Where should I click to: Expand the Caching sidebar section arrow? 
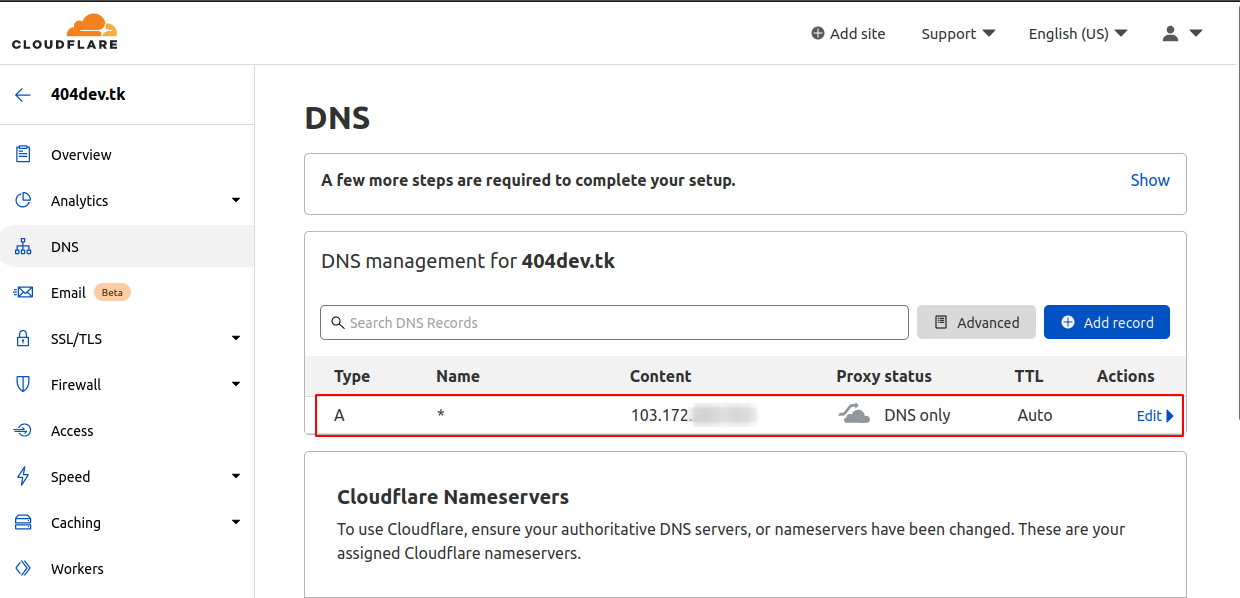pyautogui.click(x=236, y=522)
